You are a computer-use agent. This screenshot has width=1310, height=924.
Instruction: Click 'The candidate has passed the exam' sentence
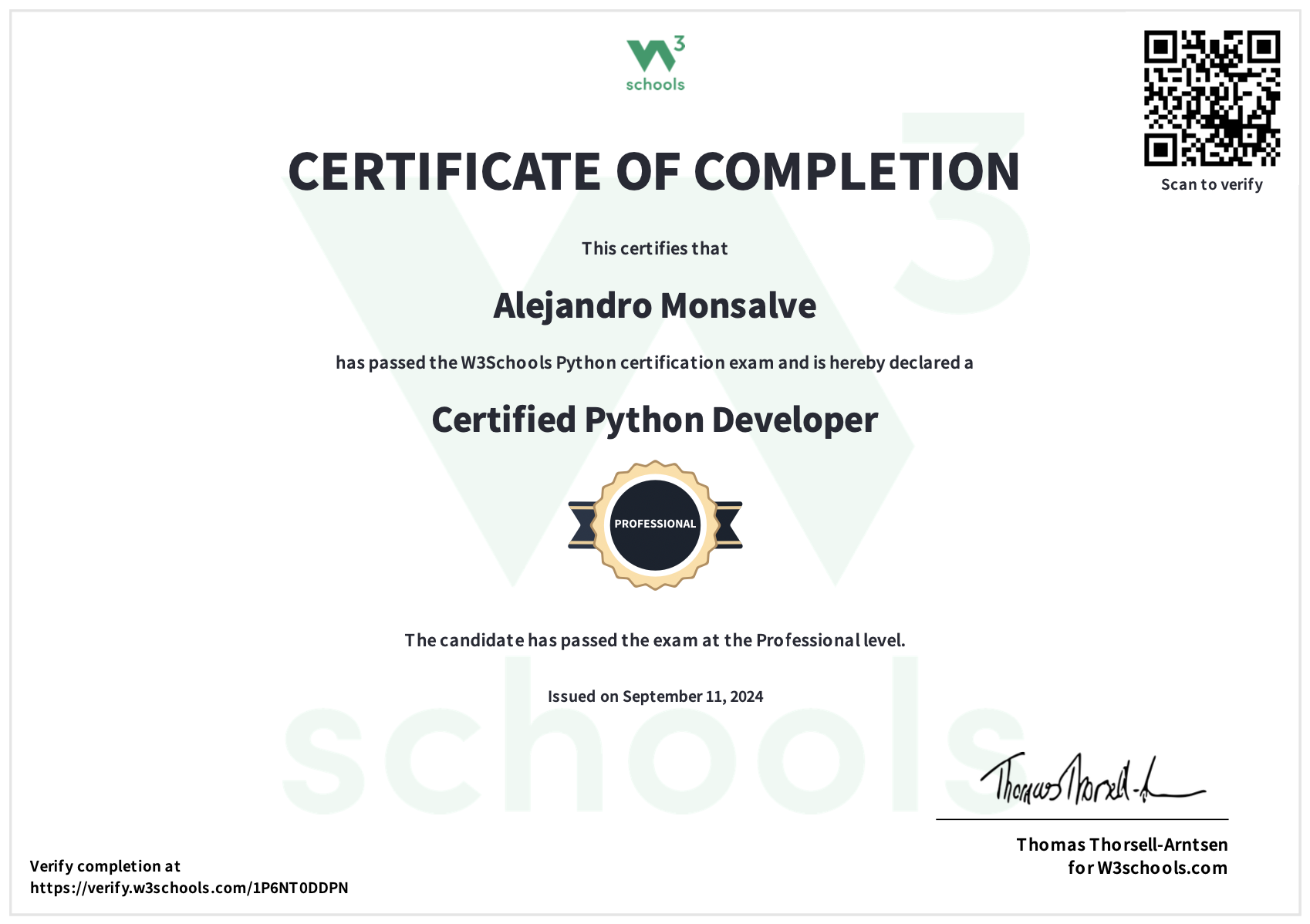tap(655, 640)
